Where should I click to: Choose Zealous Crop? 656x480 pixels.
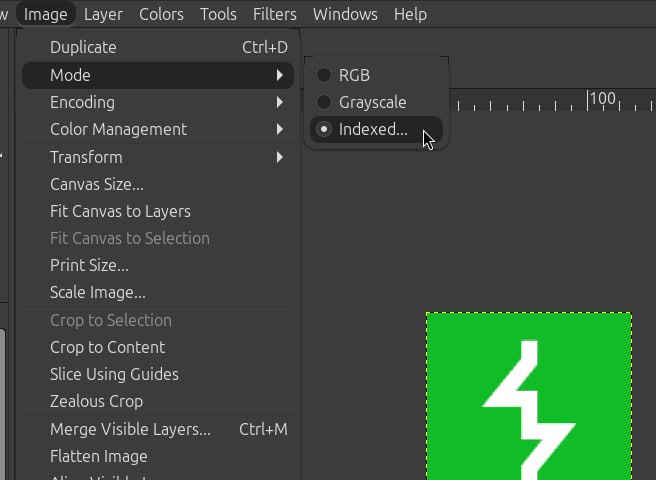pos(158,401)
